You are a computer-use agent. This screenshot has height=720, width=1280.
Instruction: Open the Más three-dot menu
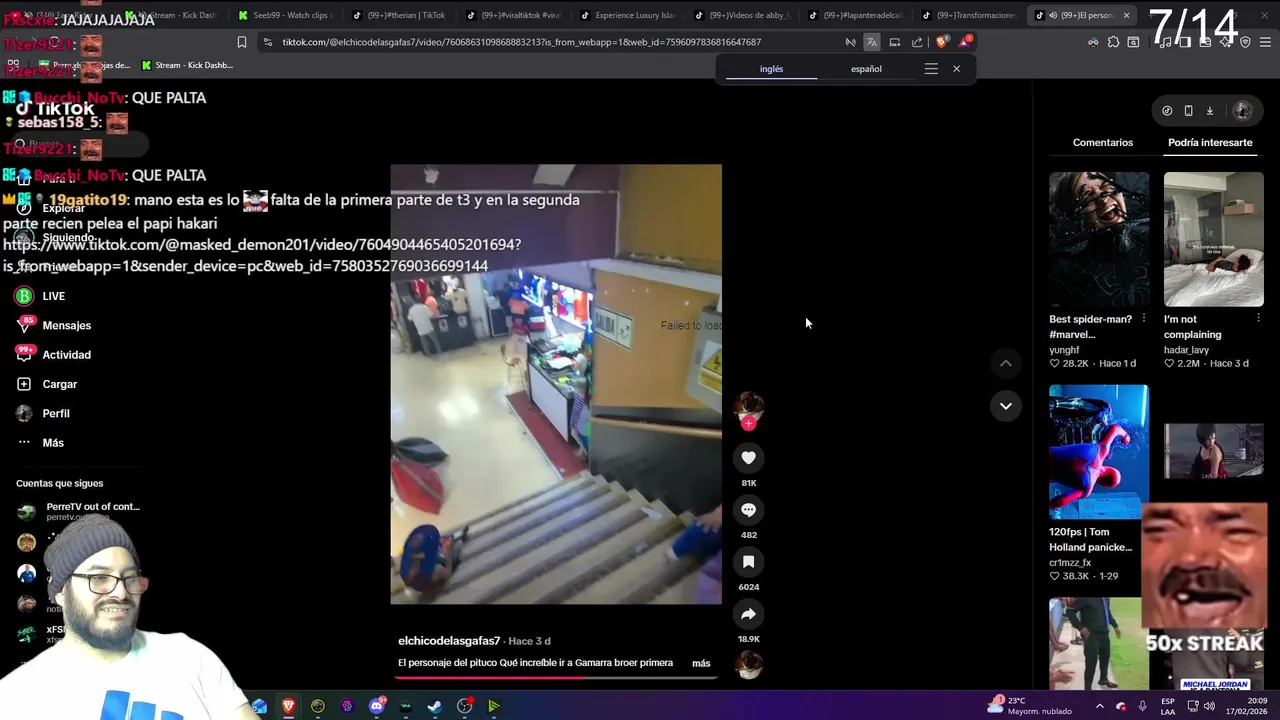coord(52,443)
